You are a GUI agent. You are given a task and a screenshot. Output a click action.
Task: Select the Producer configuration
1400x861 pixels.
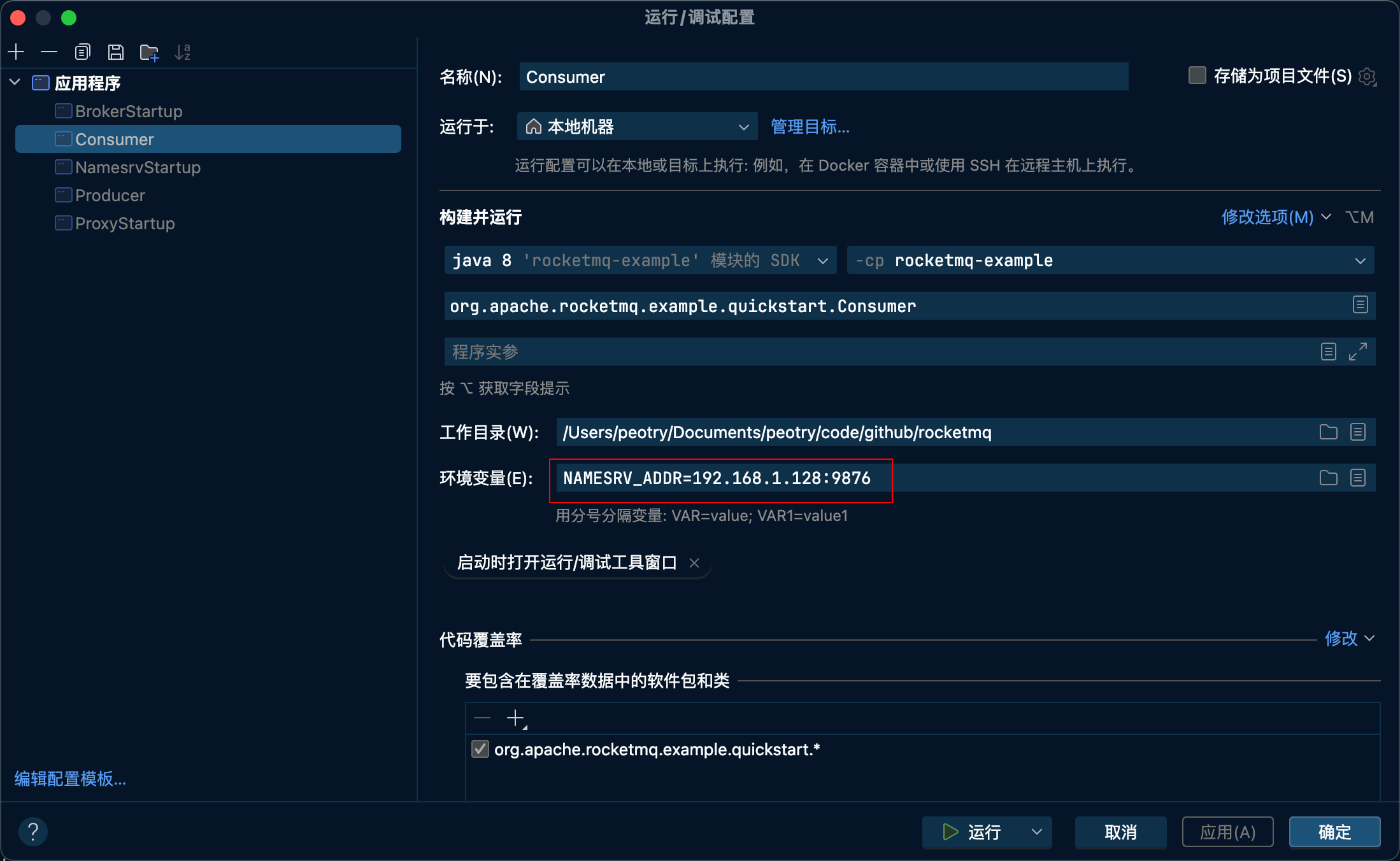[110, 196]
